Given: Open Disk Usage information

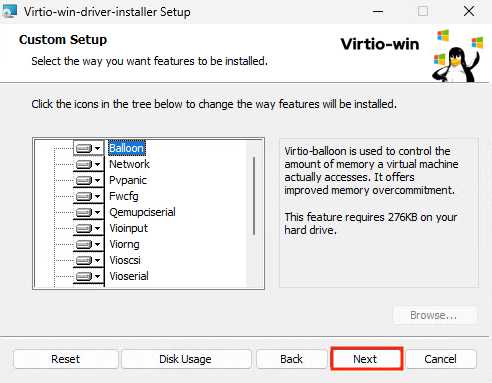Looking at the screenshot, I should pyautogui.click(x=186, y=359).
